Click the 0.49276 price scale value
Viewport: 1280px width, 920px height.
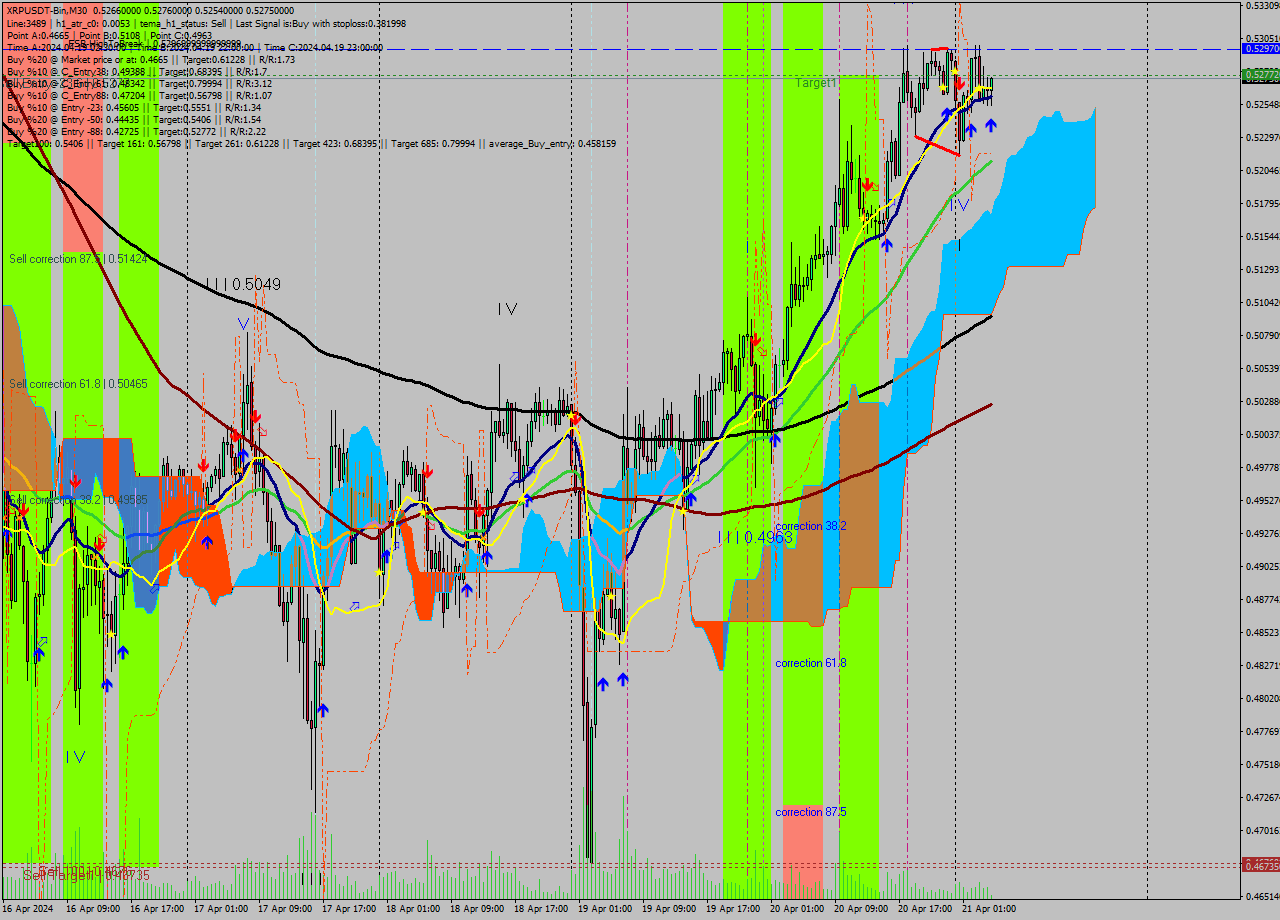[x=1262, y=533]
